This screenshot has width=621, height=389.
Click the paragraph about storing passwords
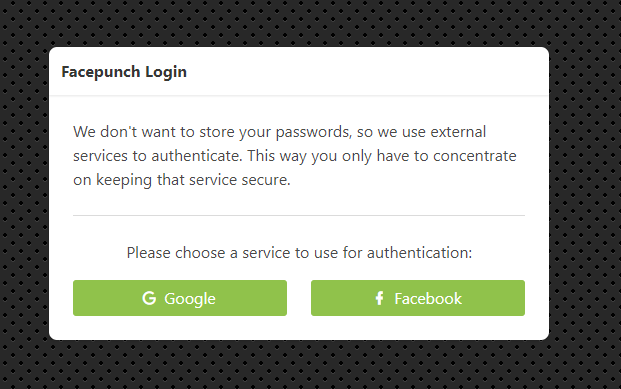295,156
